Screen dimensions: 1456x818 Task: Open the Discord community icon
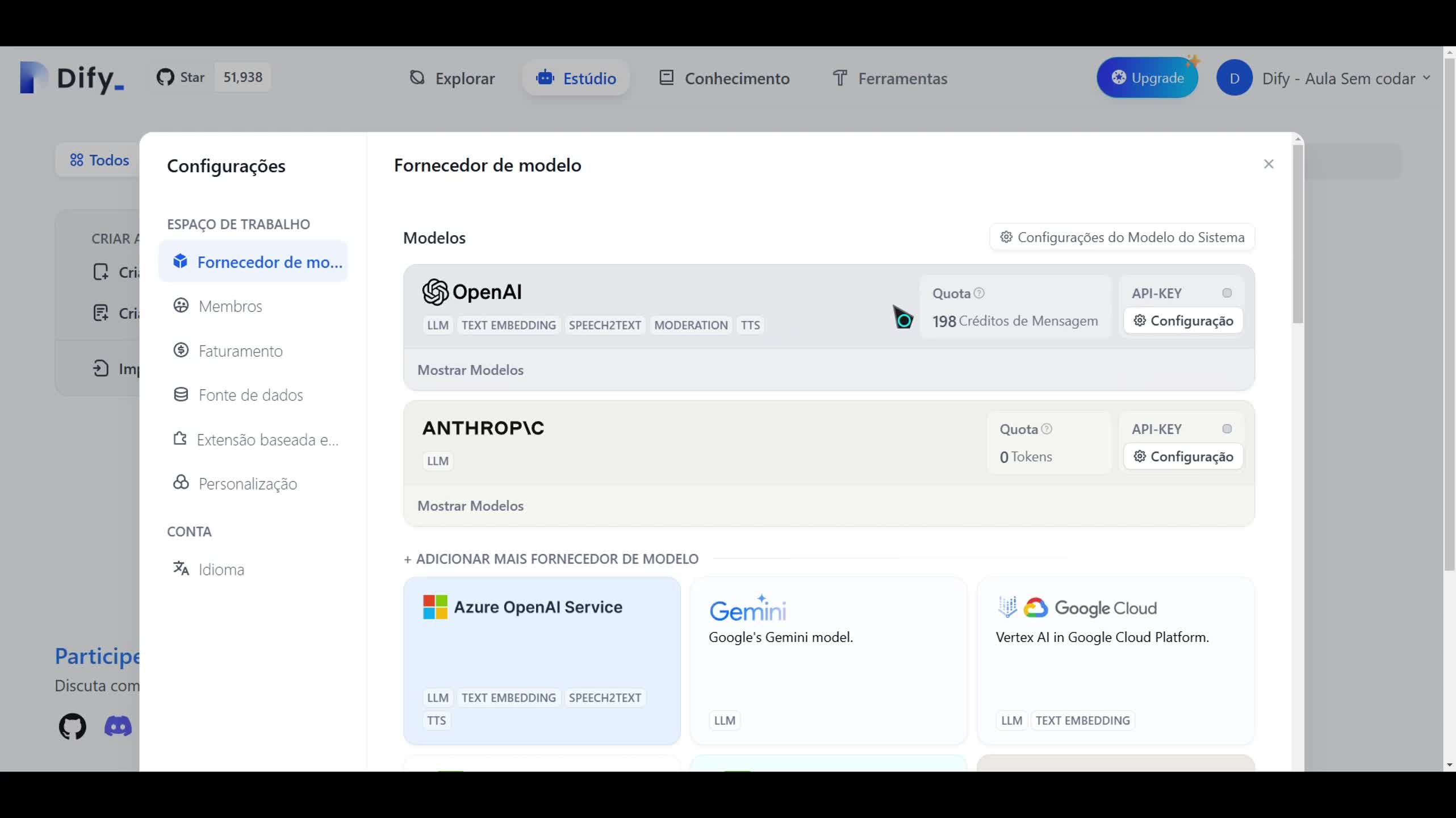118,727
